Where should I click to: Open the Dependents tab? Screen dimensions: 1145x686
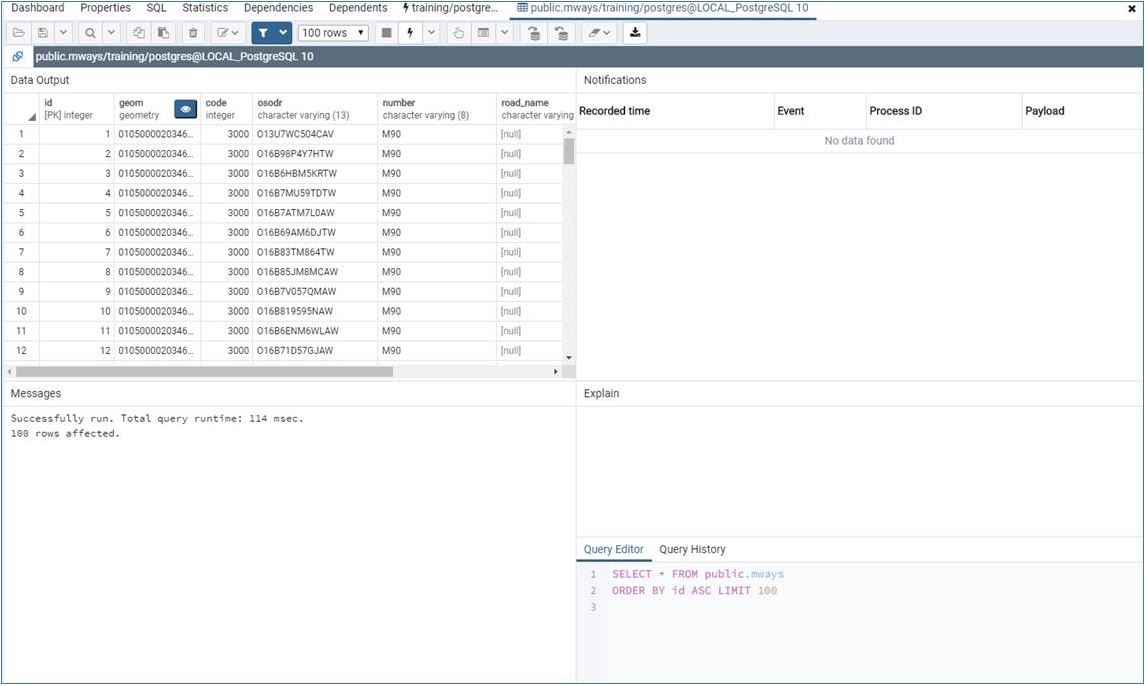(358, 8)
